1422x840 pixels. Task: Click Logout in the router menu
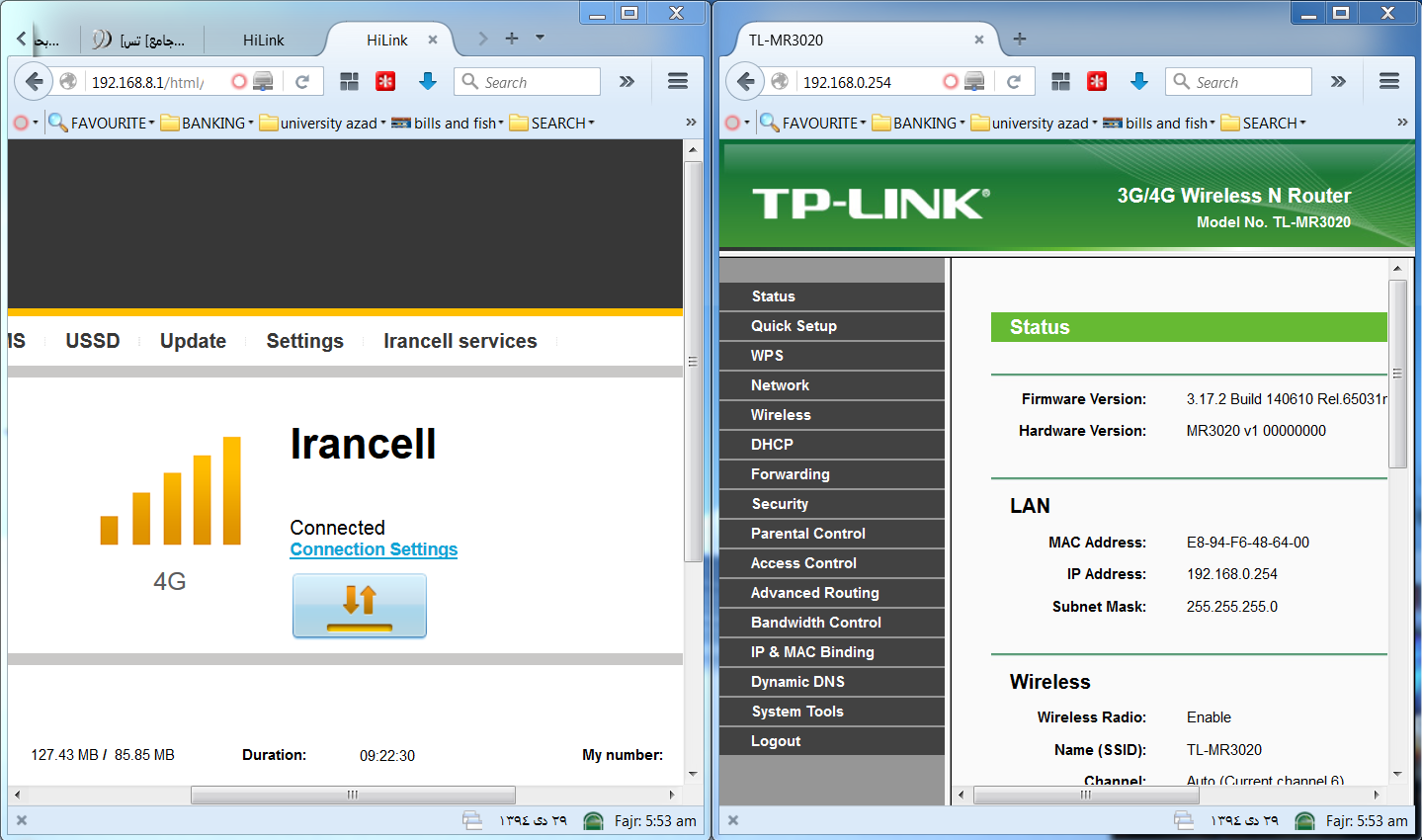(776, 741)
